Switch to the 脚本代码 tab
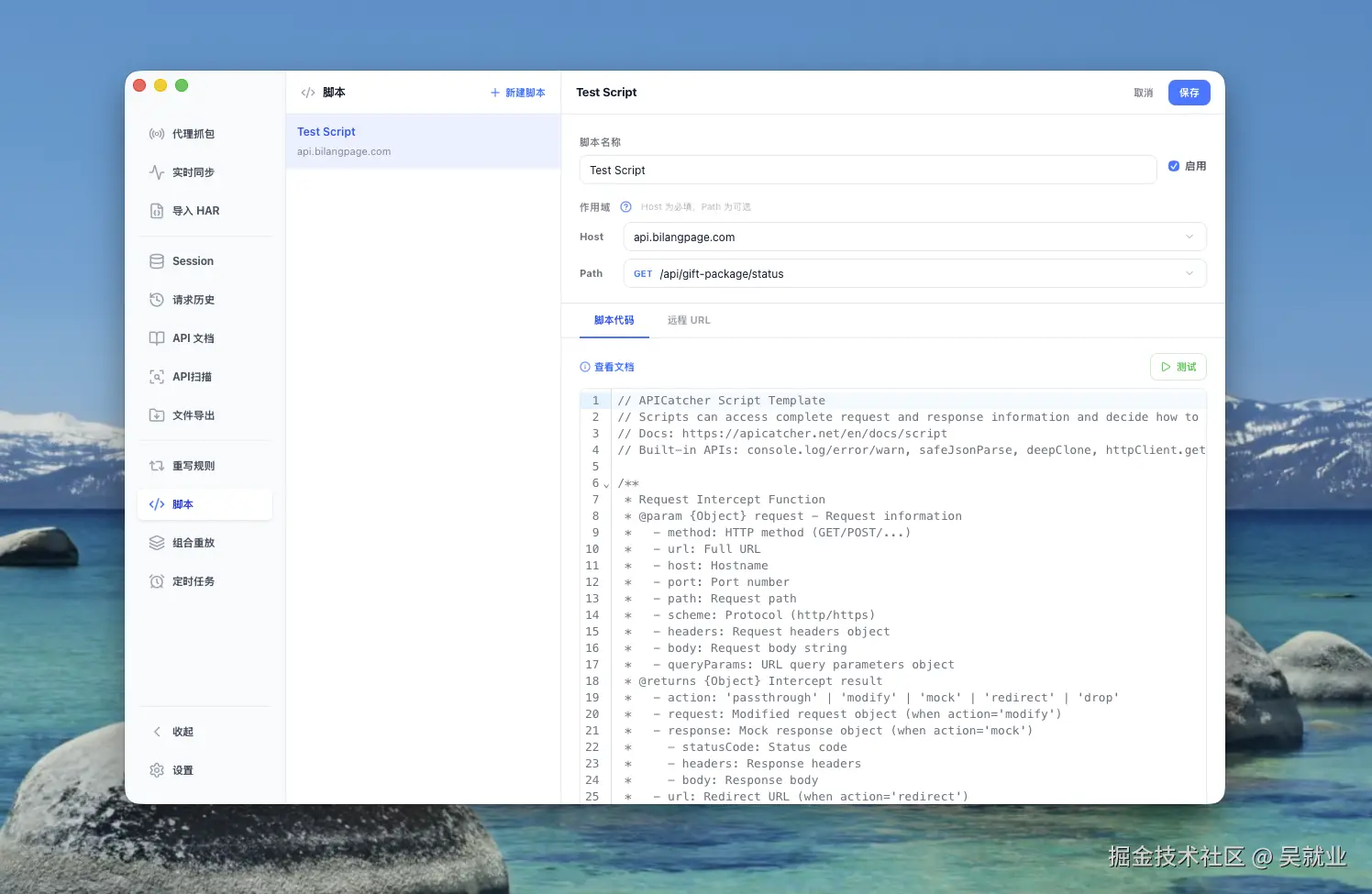Image resolution: width=1372 pixels, height=894 pixels. pyautogui.click(x=614, y=320)
